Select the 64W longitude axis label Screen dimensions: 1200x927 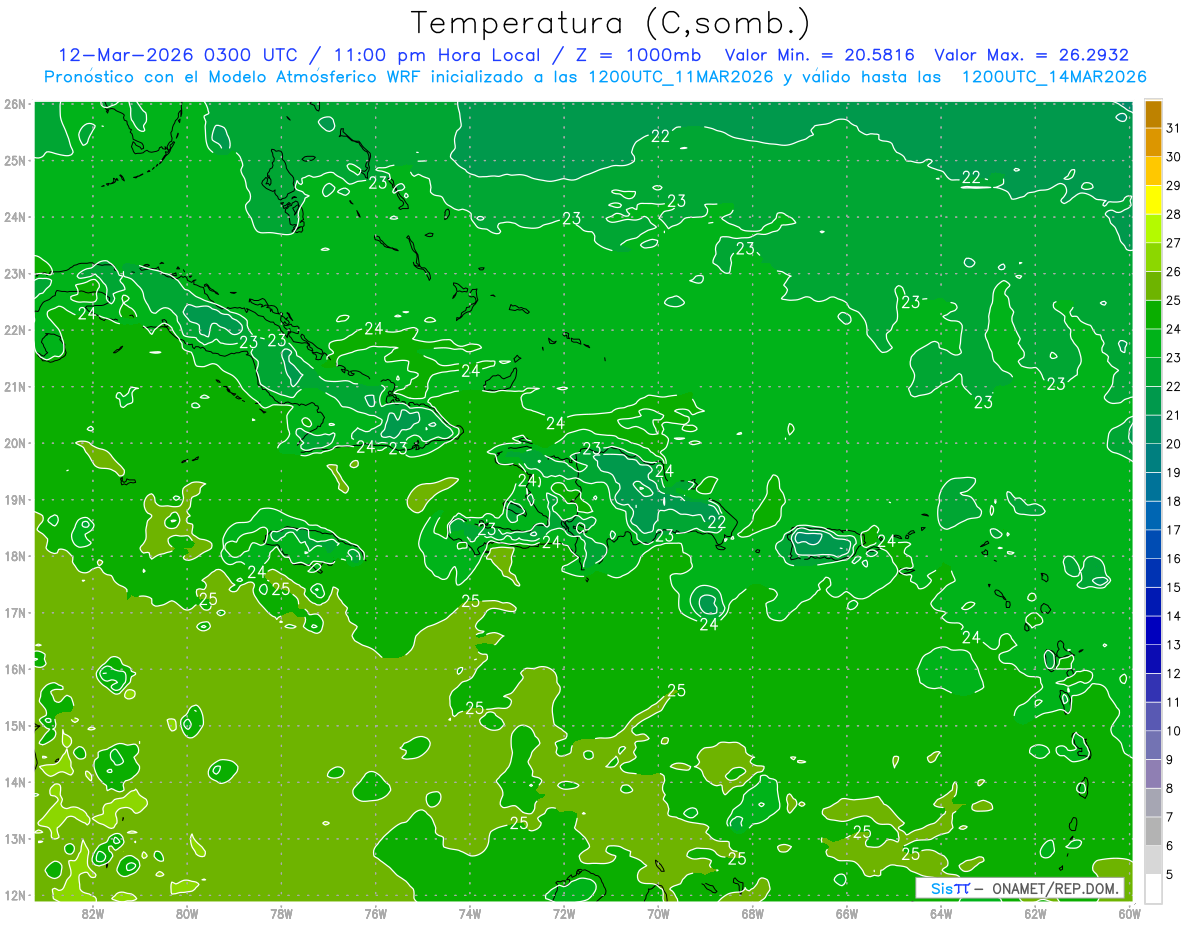pyautogui.click(x=941, y=913)
